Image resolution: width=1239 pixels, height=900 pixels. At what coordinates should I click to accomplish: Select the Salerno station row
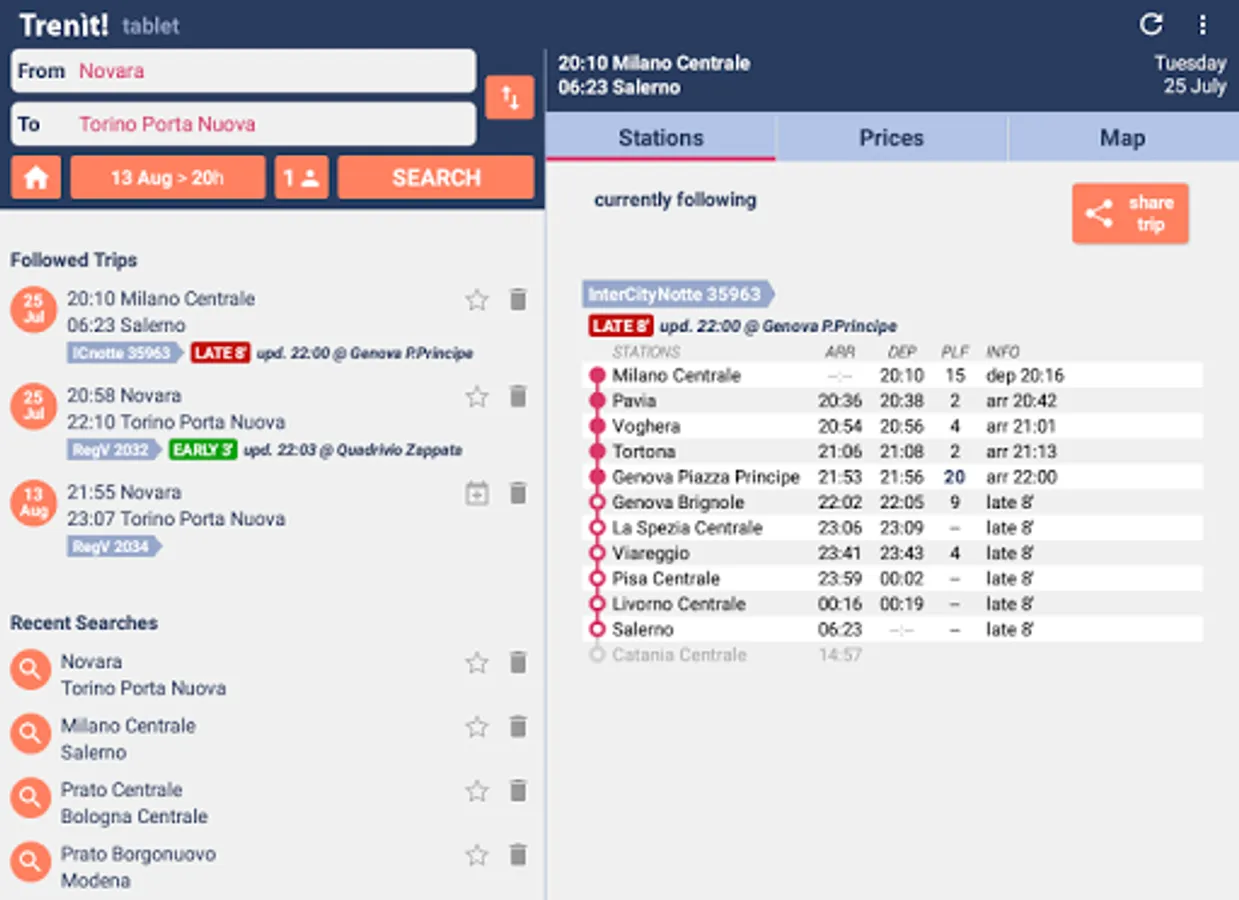(x=893, y=630)
